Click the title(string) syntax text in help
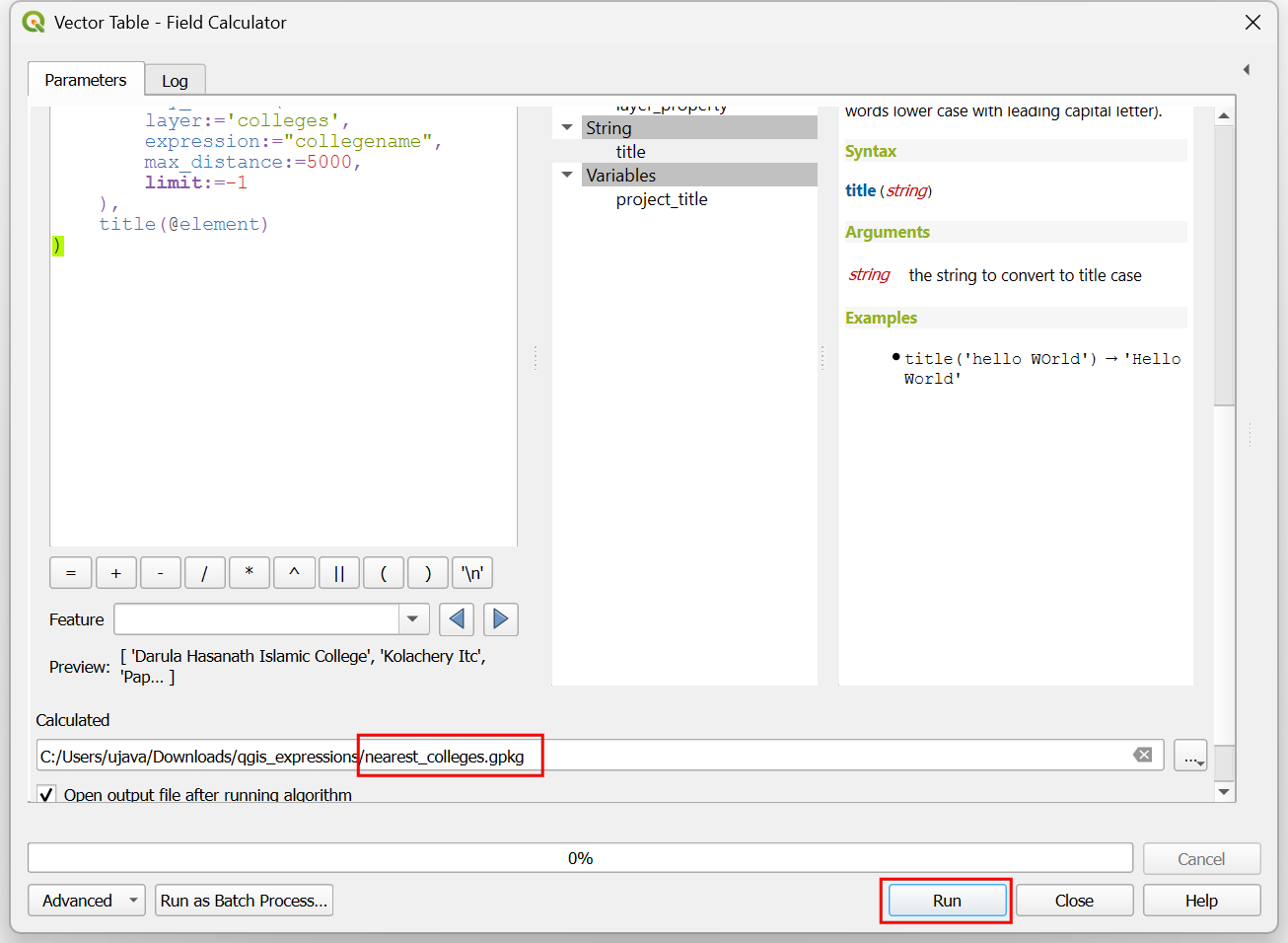This screenshot has height=943, width=1288. (889, 190)
